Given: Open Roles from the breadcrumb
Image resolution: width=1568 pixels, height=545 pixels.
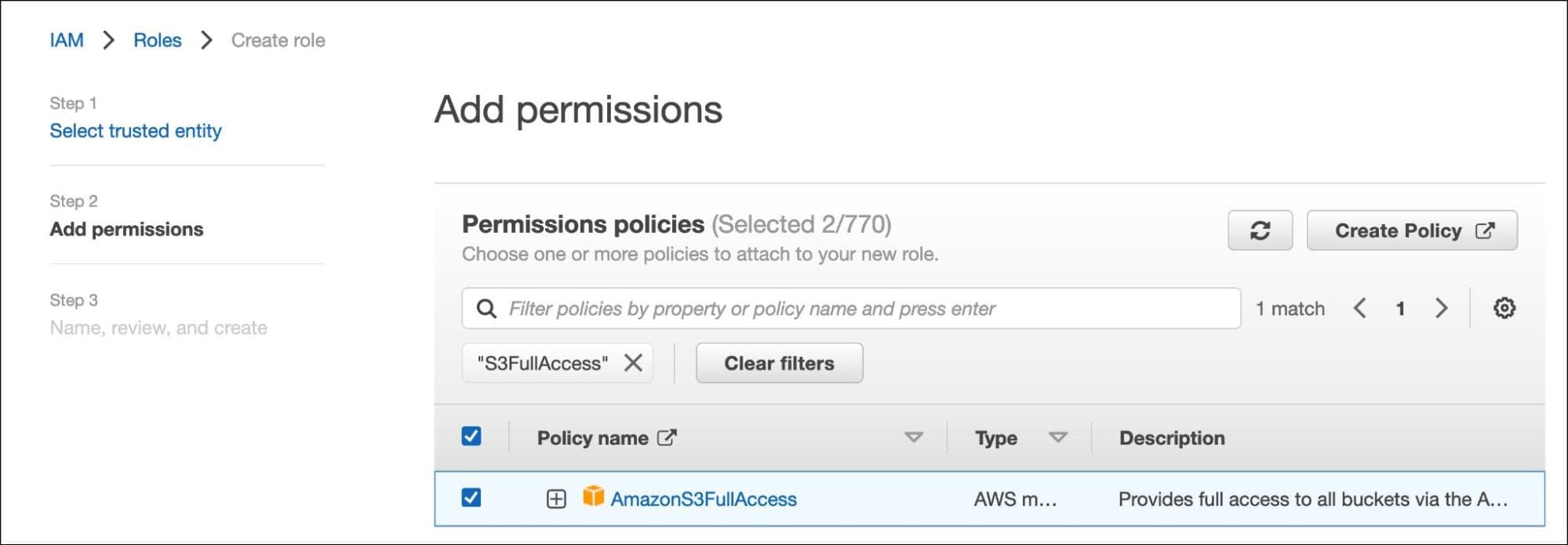Looking at the screenshot, I should point(157,39).
